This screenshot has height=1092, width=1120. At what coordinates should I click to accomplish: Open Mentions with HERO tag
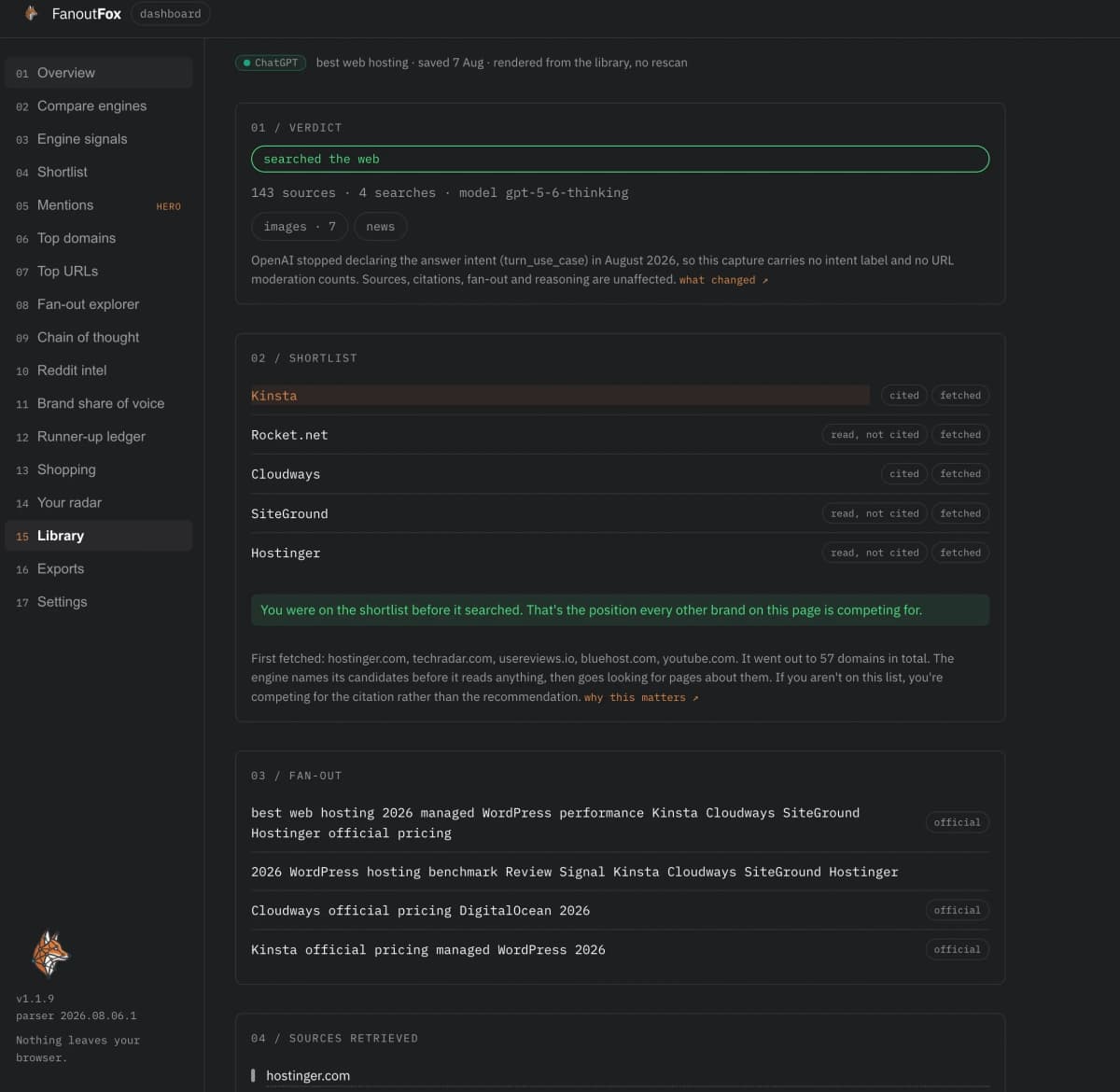tap(99, 205)
